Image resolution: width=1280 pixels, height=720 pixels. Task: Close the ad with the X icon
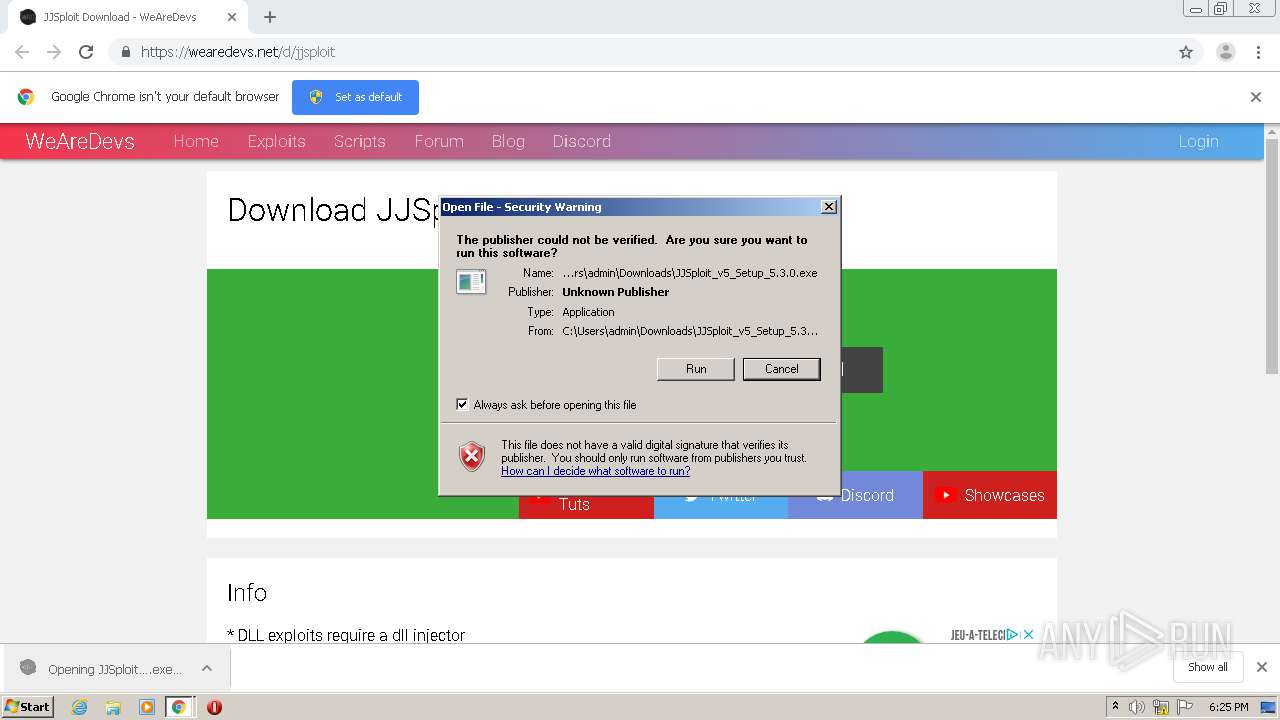tap(1028, 634)
